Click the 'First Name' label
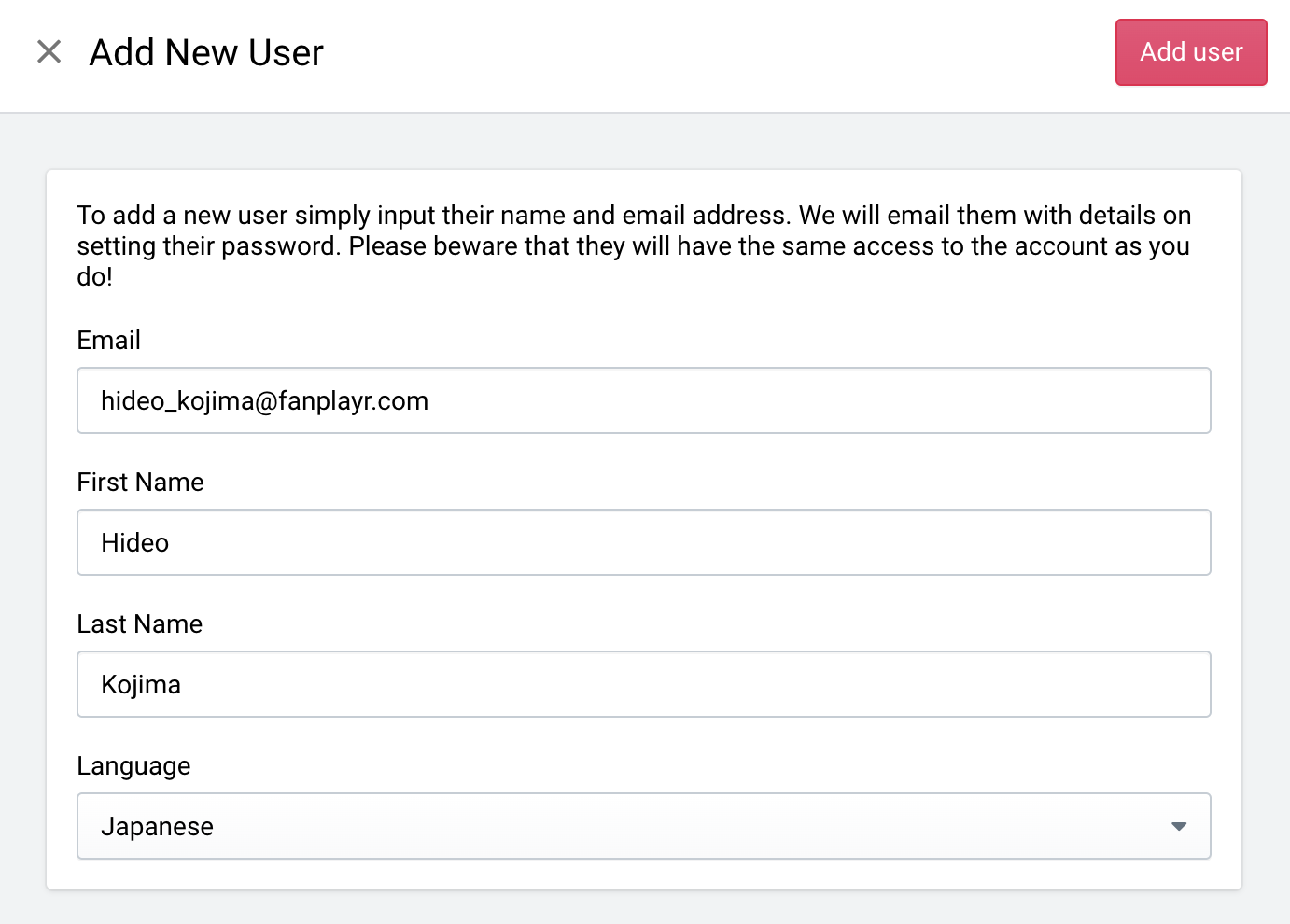The width and height of the screenshot is (1290, 924). [140, 483]
